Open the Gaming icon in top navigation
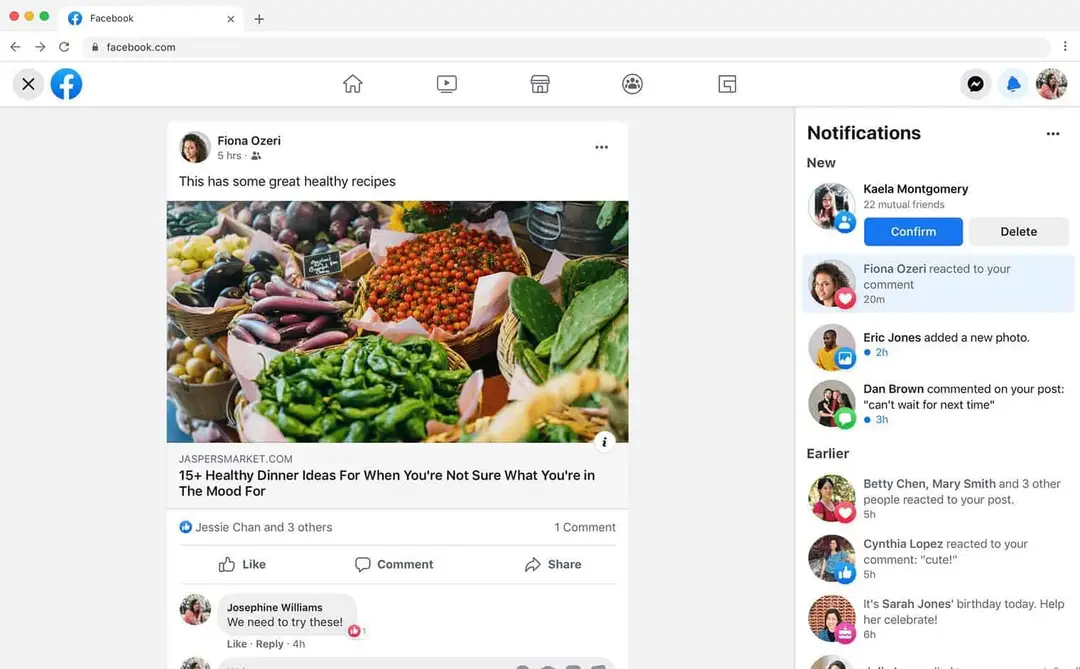The width and height of the screenshot is (1080, 669). [727, 84]
